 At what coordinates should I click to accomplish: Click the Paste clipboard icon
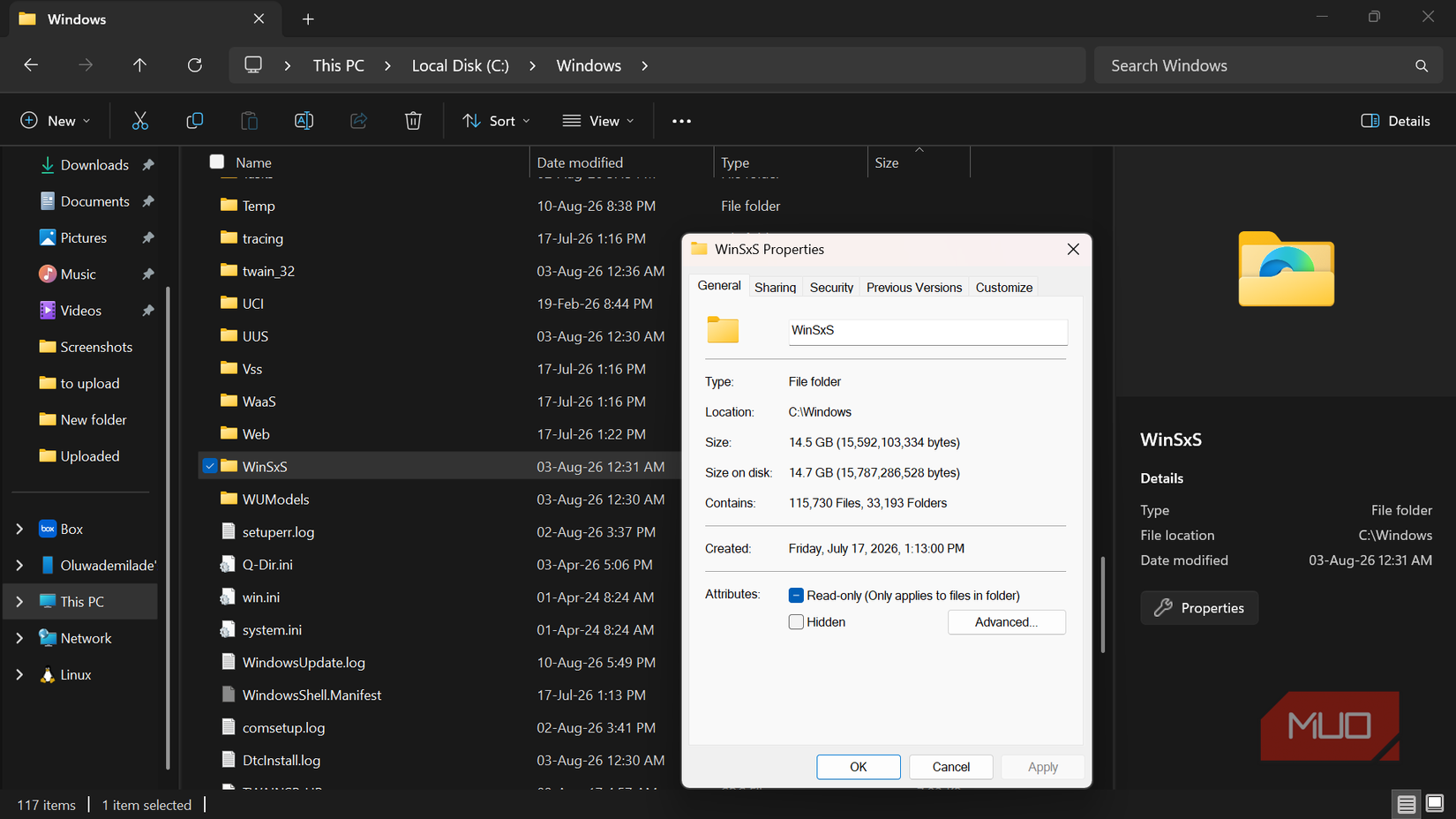pyautogui.click(x=250, y=121)
